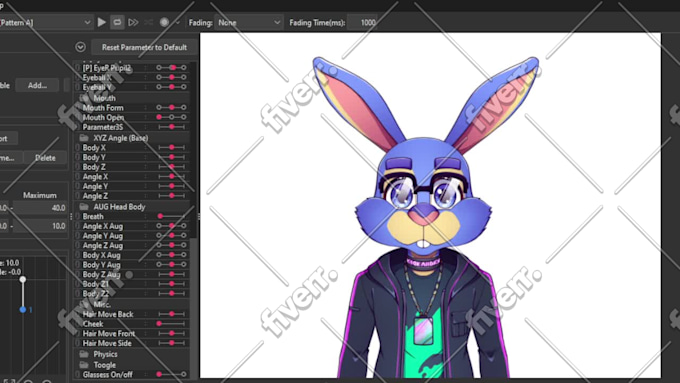Screen dimensions: 680x383
Task: Collapse the Mouth parameter folder
Action: [x=84, y=98]
